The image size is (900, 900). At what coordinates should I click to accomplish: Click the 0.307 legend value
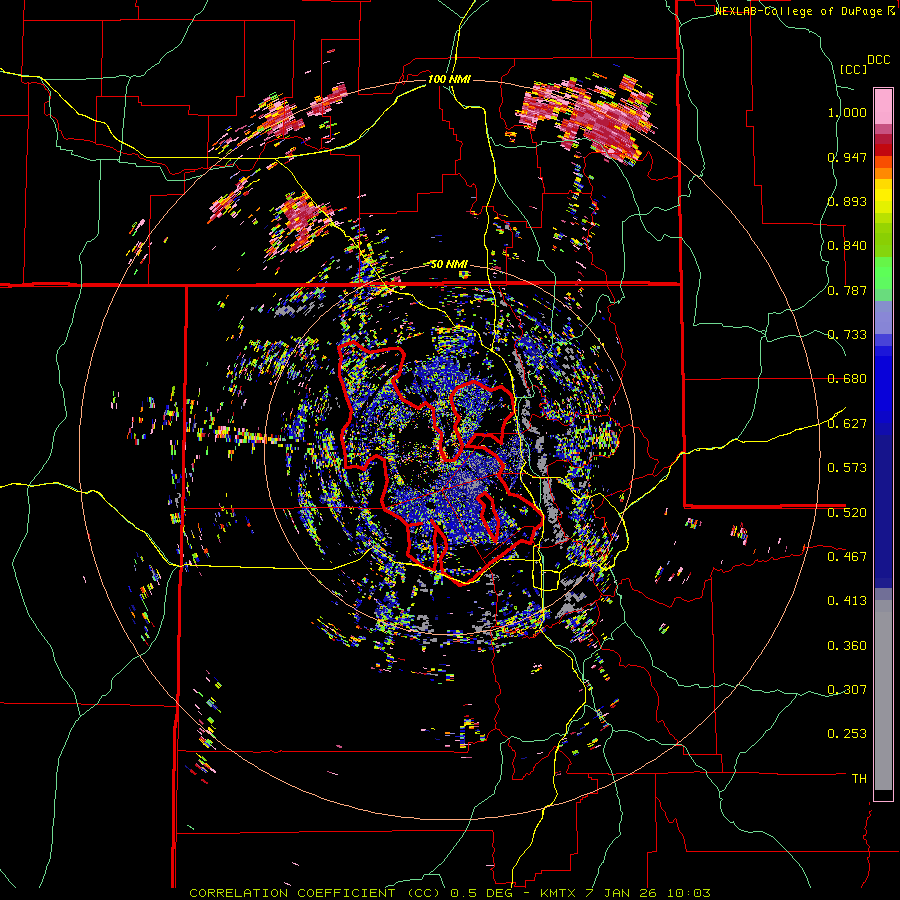point(847,690)
